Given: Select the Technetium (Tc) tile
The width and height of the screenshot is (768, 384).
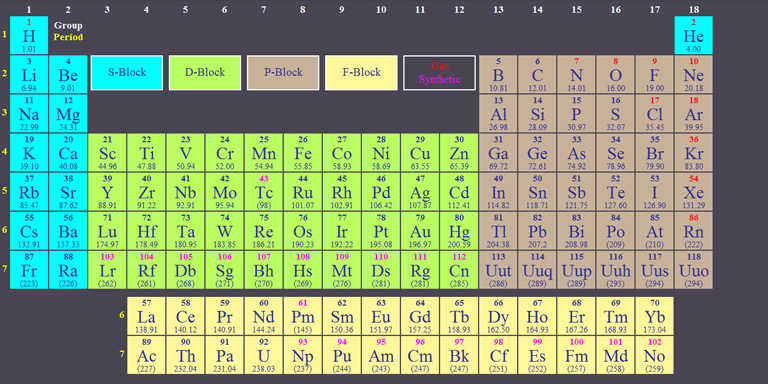Looking at the screenshot, I should click(x=264, y=192).
